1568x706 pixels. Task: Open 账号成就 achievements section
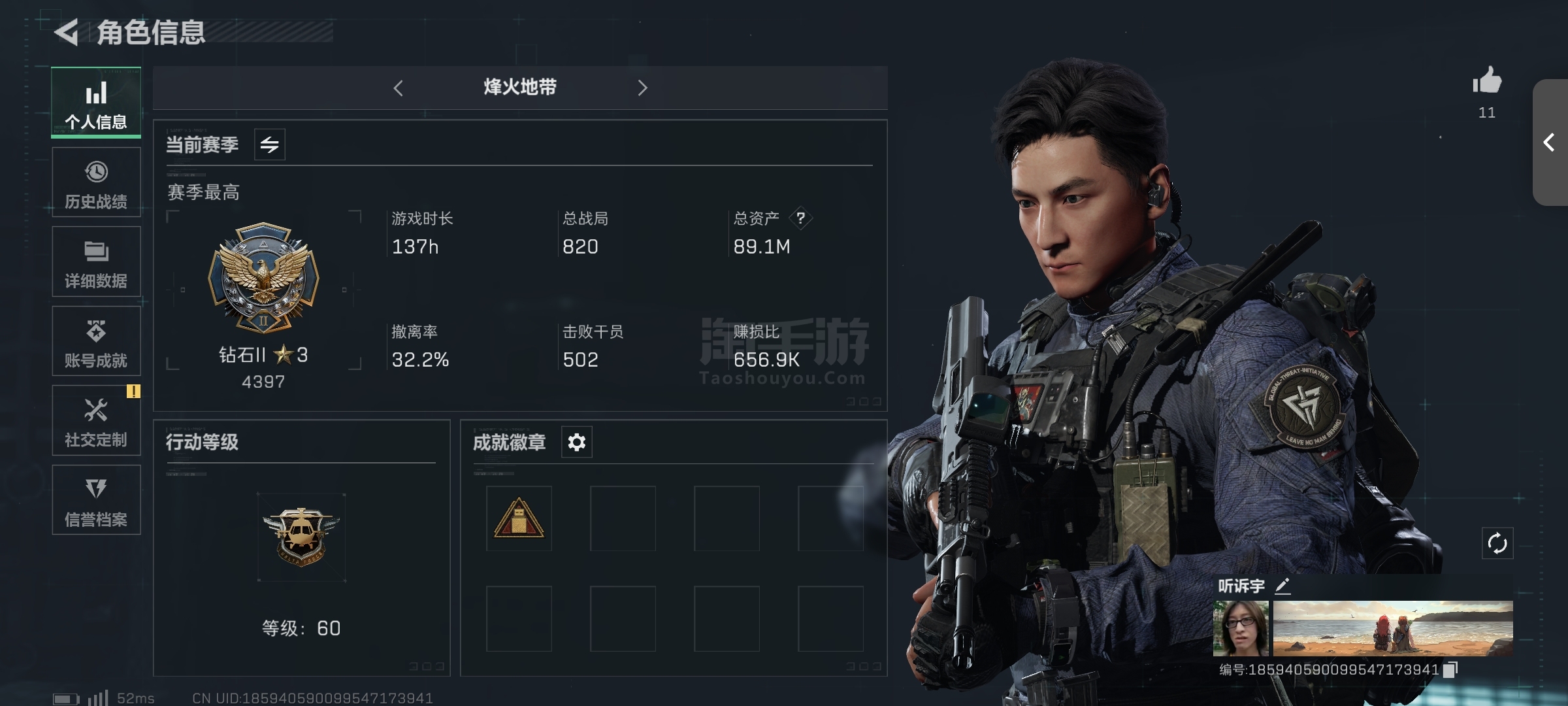pyautogui.click(x=96, y=341)
